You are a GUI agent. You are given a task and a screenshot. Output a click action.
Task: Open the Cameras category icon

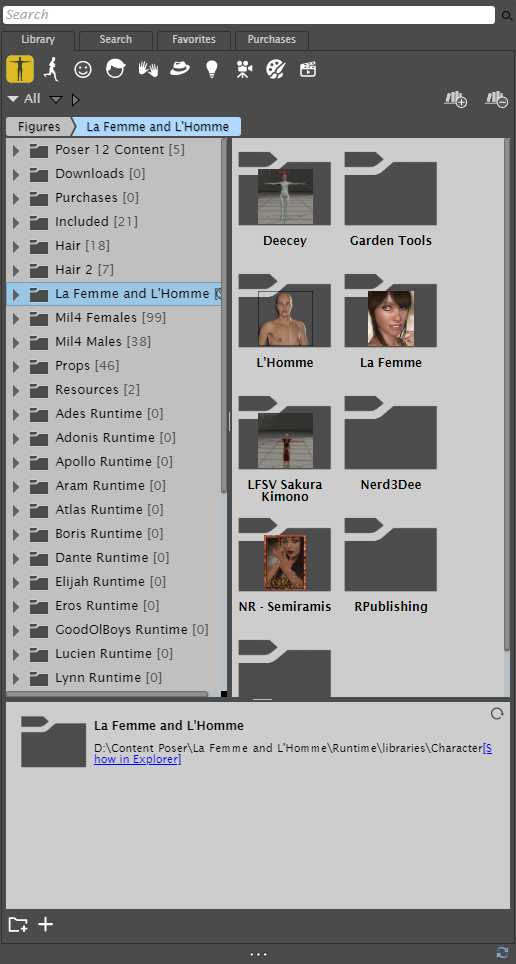point(244,69)
